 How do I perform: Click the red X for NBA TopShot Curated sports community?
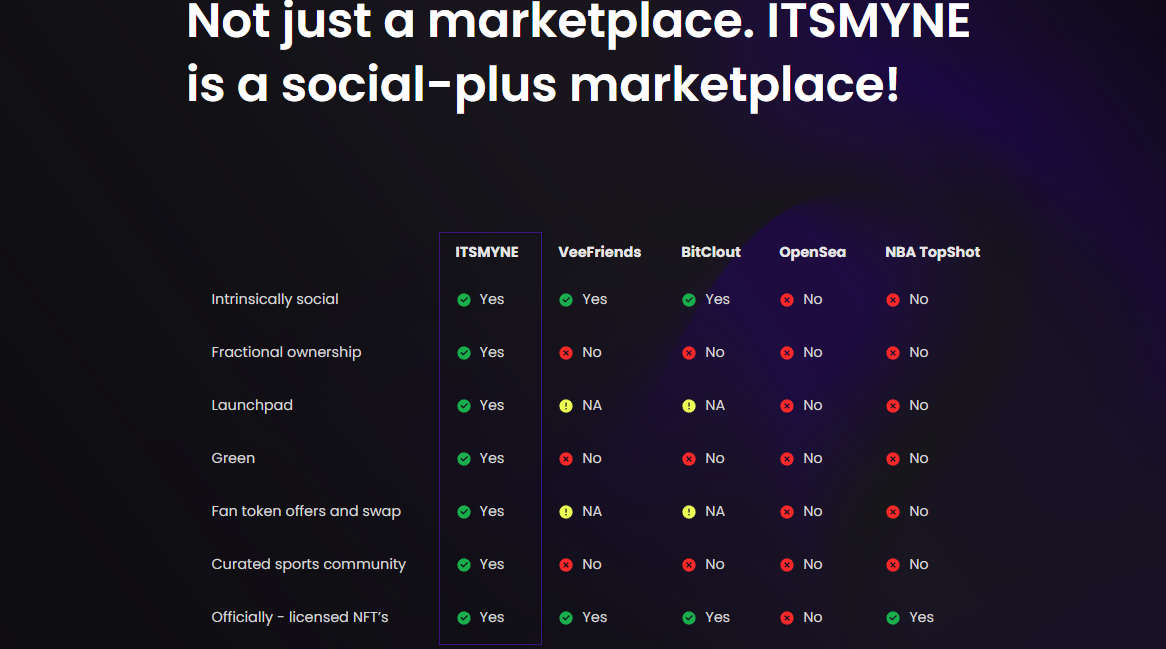893,565
